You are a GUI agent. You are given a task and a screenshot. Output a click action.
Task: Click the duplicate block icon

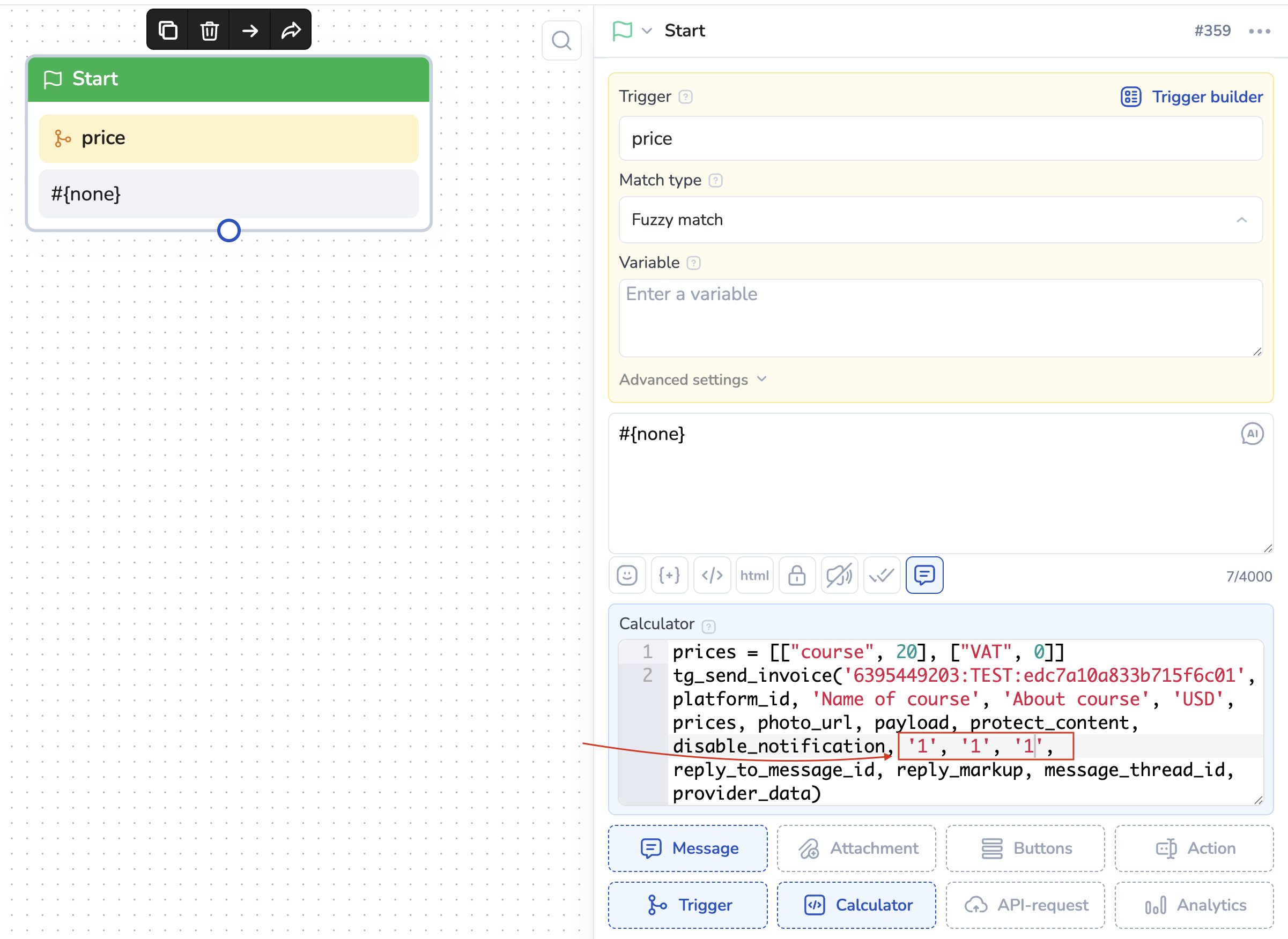168,30
